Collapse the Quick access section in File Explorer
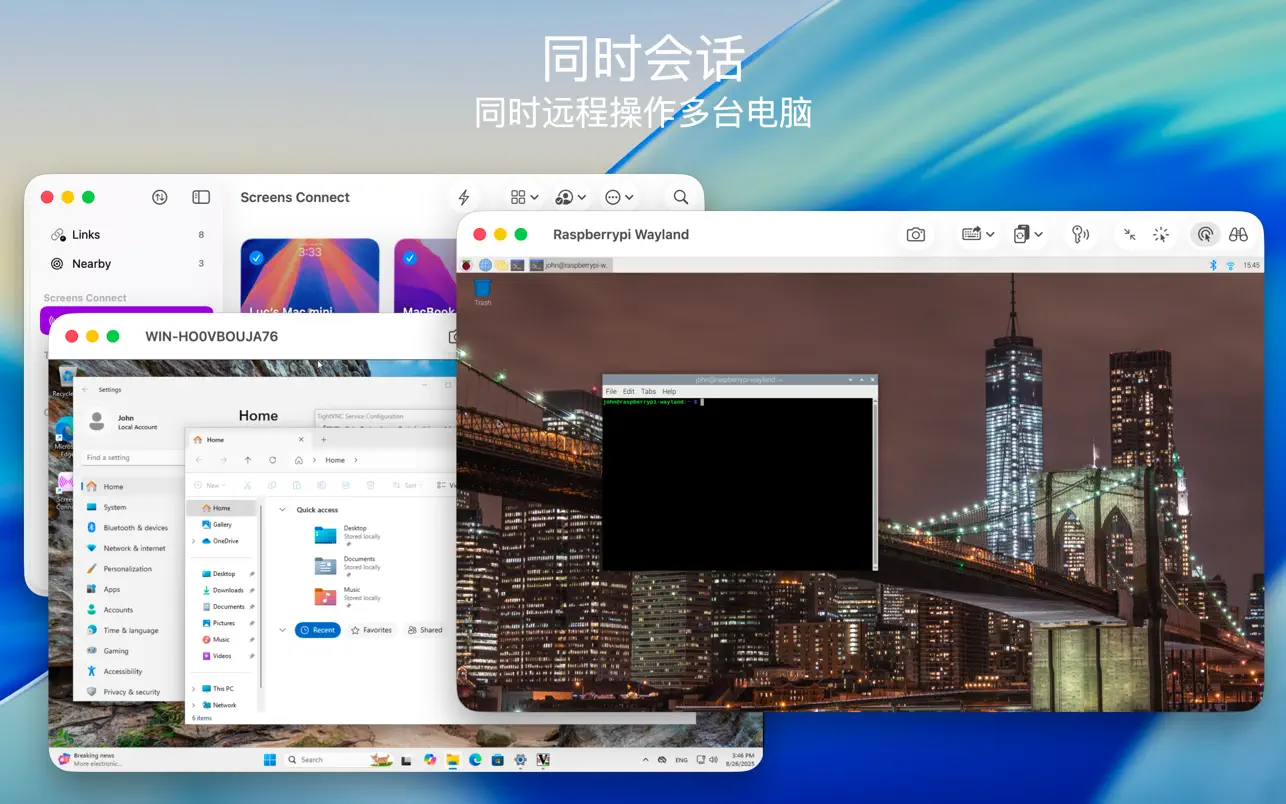This screenshot has width=1286, height=804. click(283, 510)
